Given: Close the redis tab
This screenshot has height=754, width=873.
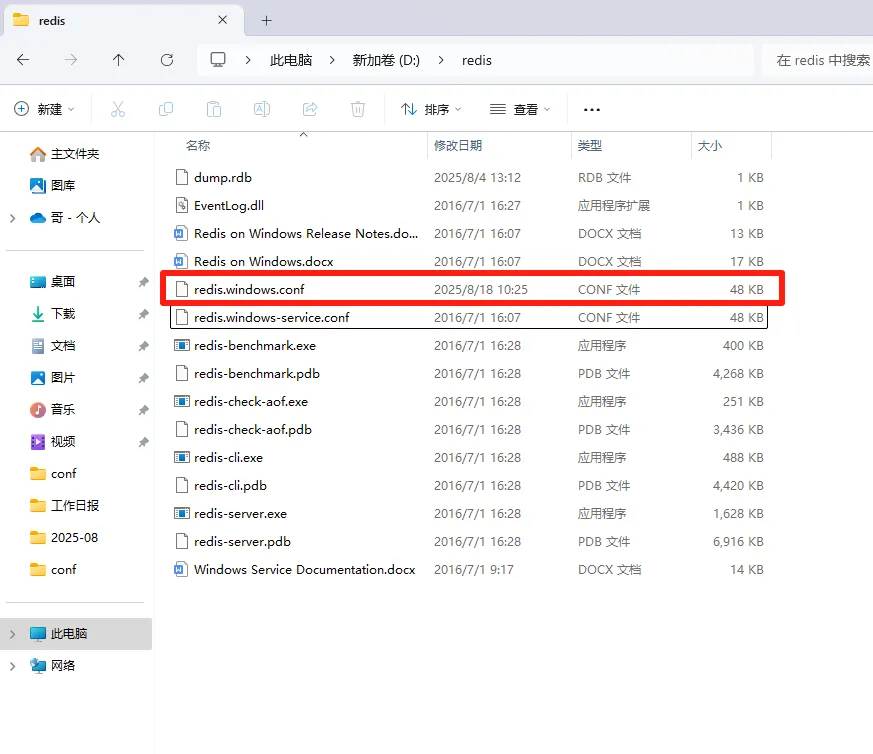Looking at the screenshot, I should 223,20.
